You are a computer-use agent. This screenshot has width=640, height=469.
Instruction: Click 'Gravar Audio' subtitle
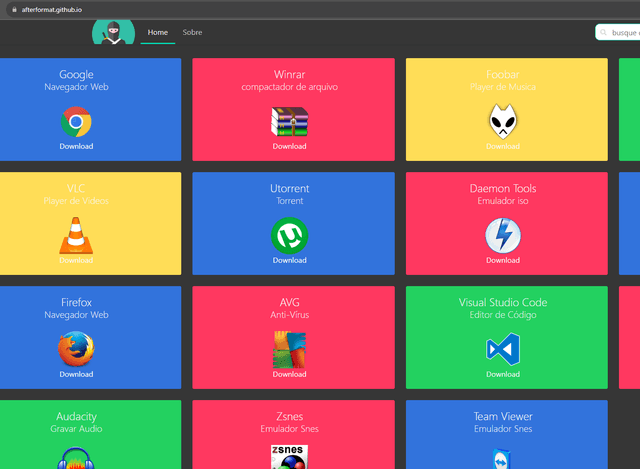tap(76, 429)
